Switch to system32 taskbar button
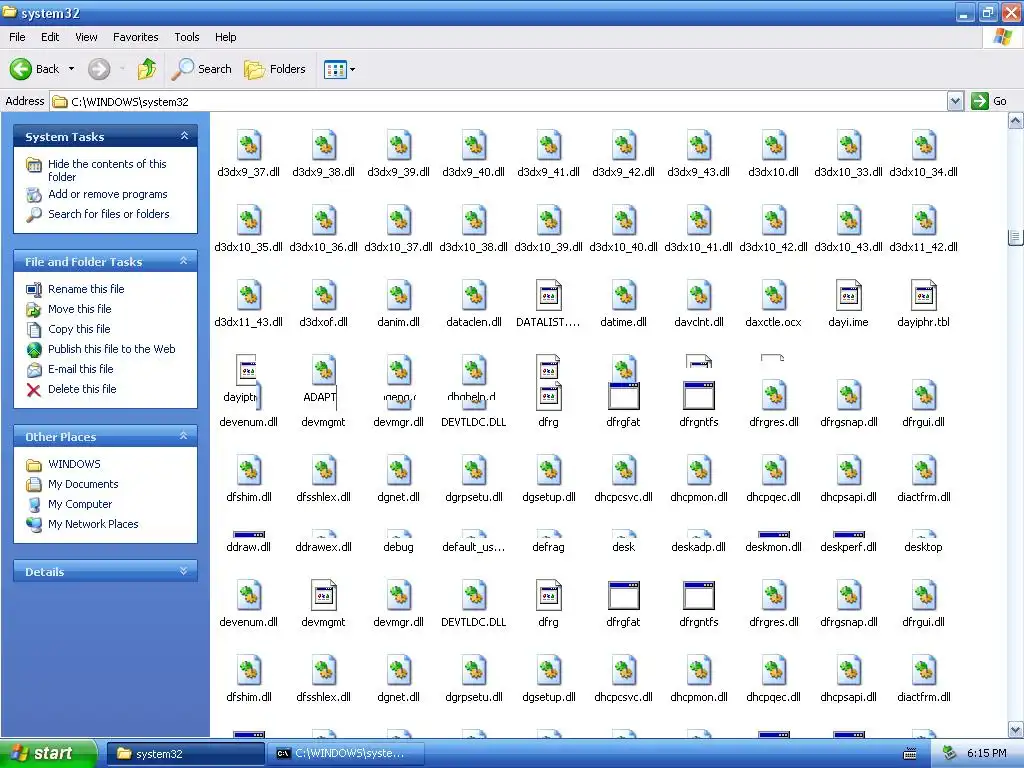1024x768 pixels. pyautogui.click(x=185, y=754)
